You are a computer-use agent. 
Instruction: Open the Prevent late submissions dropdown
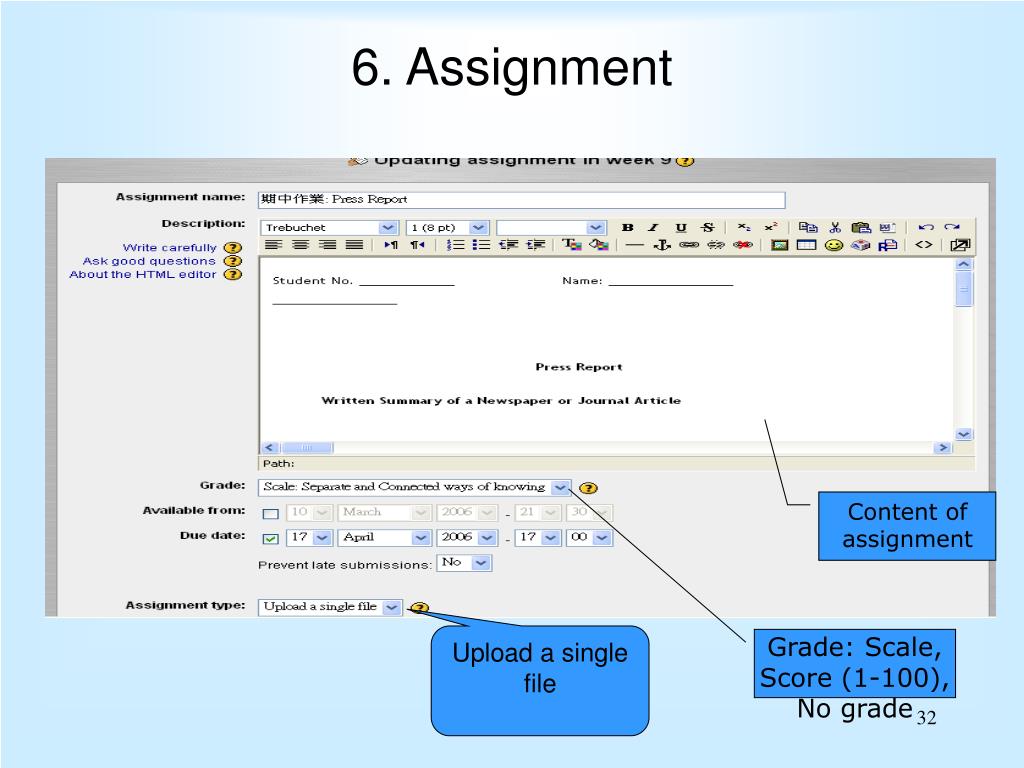point(464,563)
